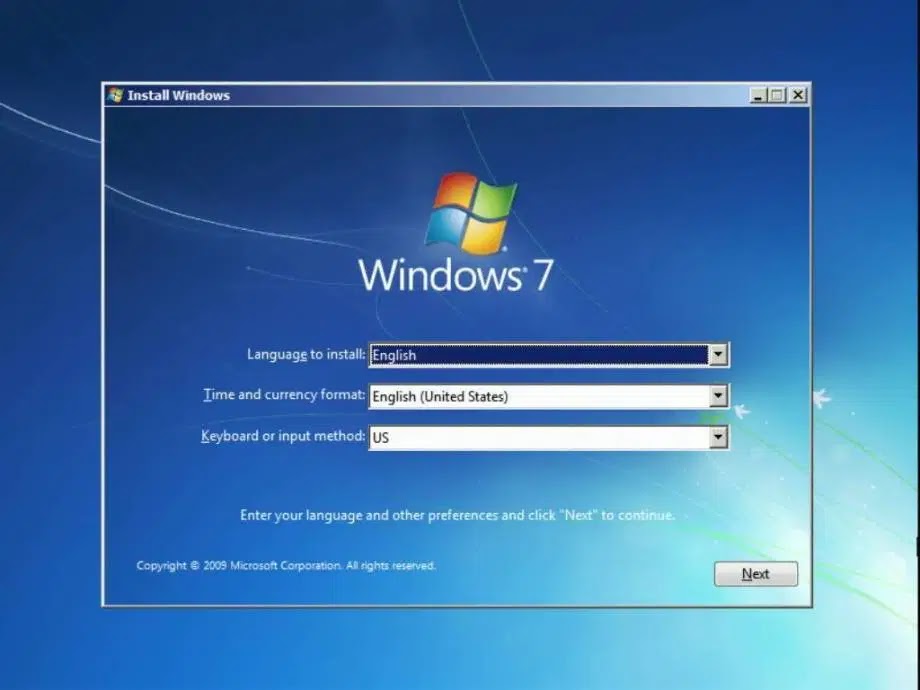Expand the Time and currency format dropdown arrow
920x690 pixels.
pyautogui.click(x=718, y=396)
